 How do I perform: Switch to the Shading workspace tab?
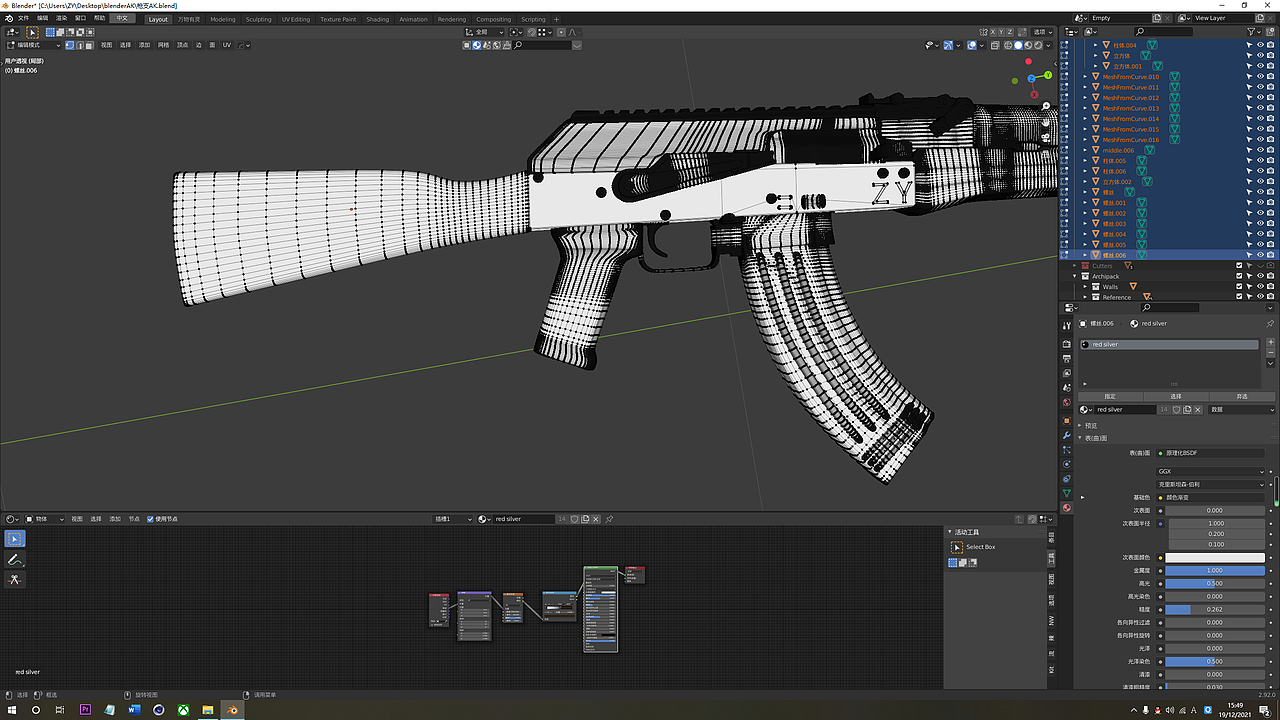(378, 18)
